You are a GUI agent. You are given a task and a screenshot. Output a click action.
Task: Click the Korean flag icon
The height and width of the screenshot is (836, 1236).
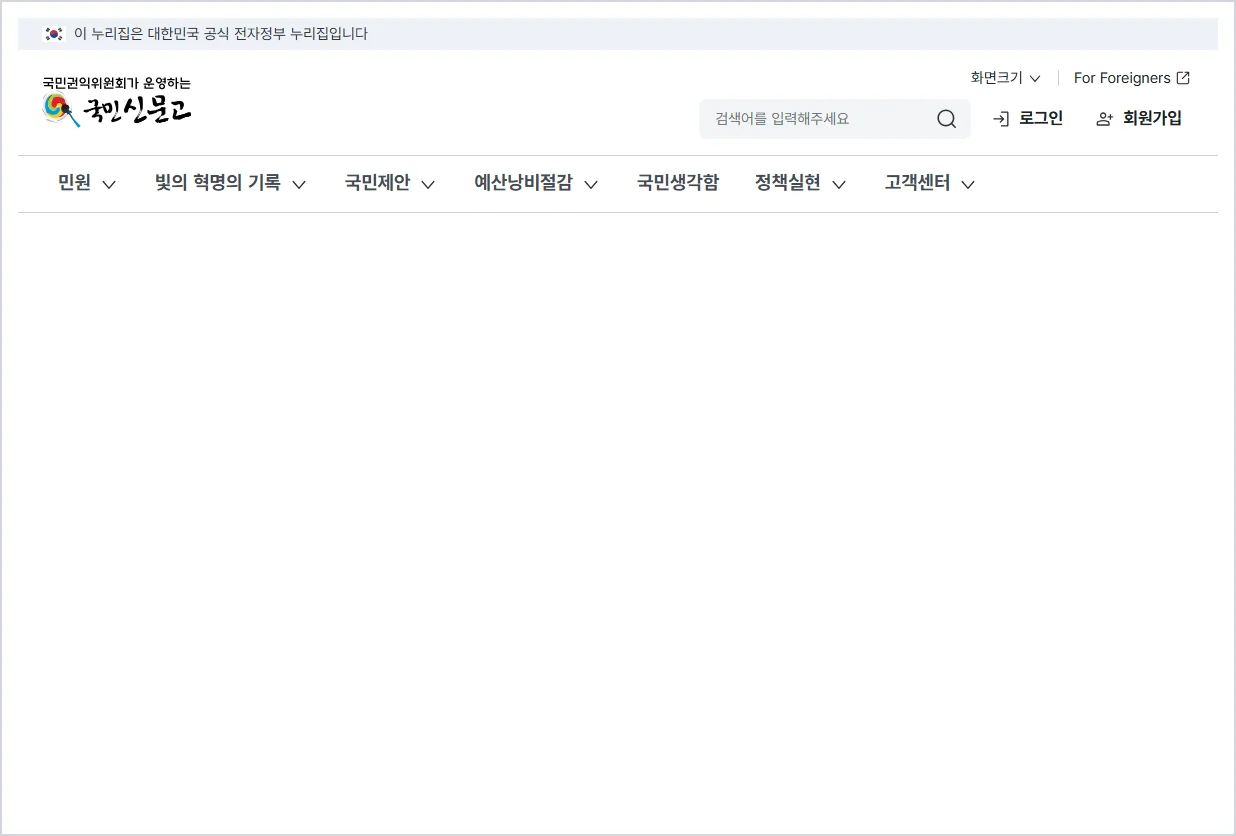(54, 34)
